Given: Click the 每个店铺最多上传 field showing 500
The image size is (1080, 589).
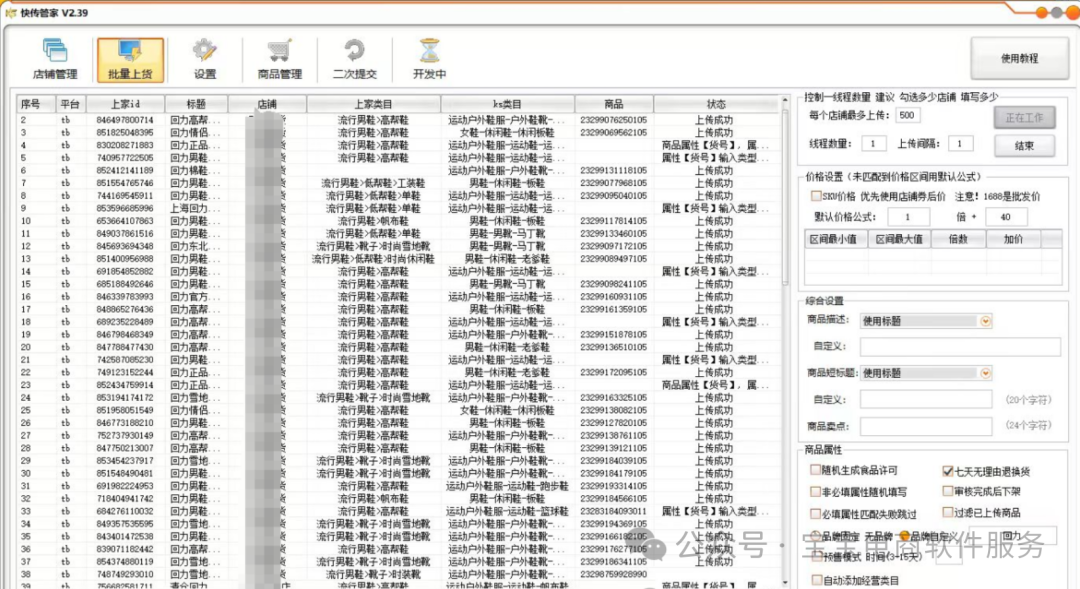Looking at the screenshot, I should coord(907,116).
